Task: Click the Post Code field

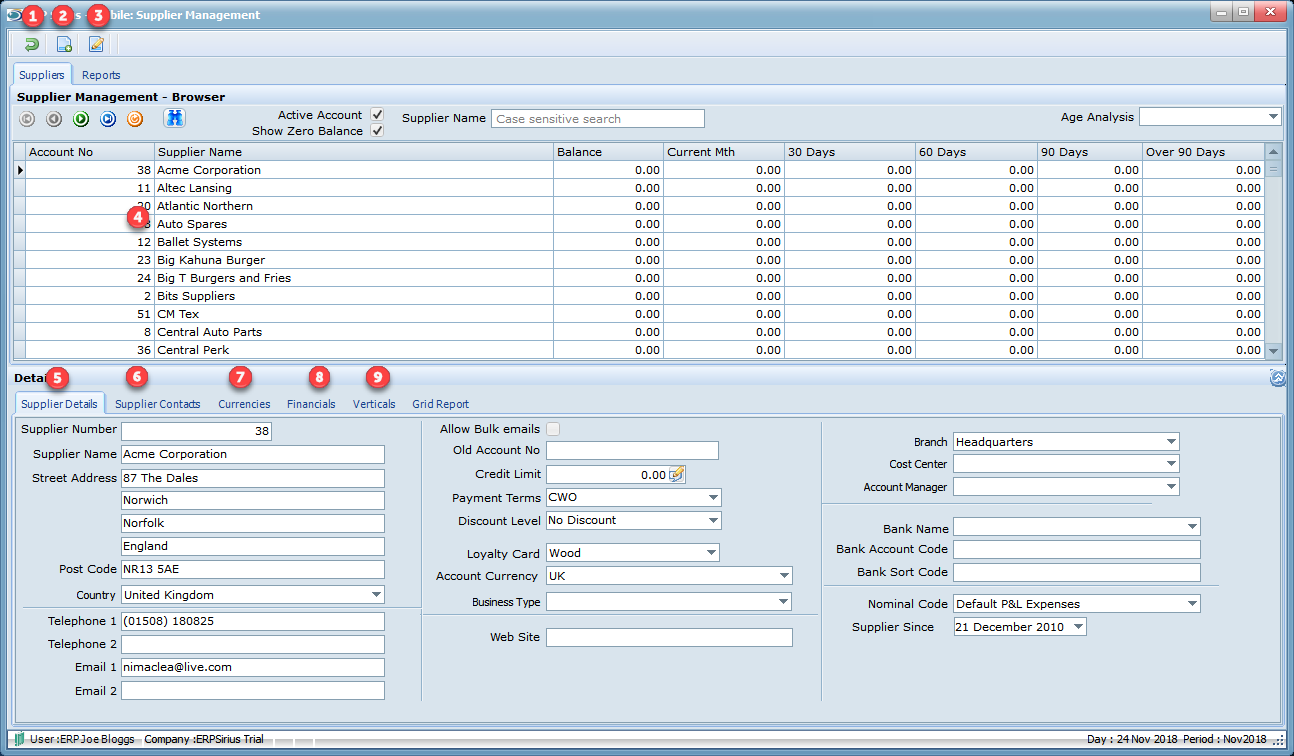Action: (x=253, y=570)
